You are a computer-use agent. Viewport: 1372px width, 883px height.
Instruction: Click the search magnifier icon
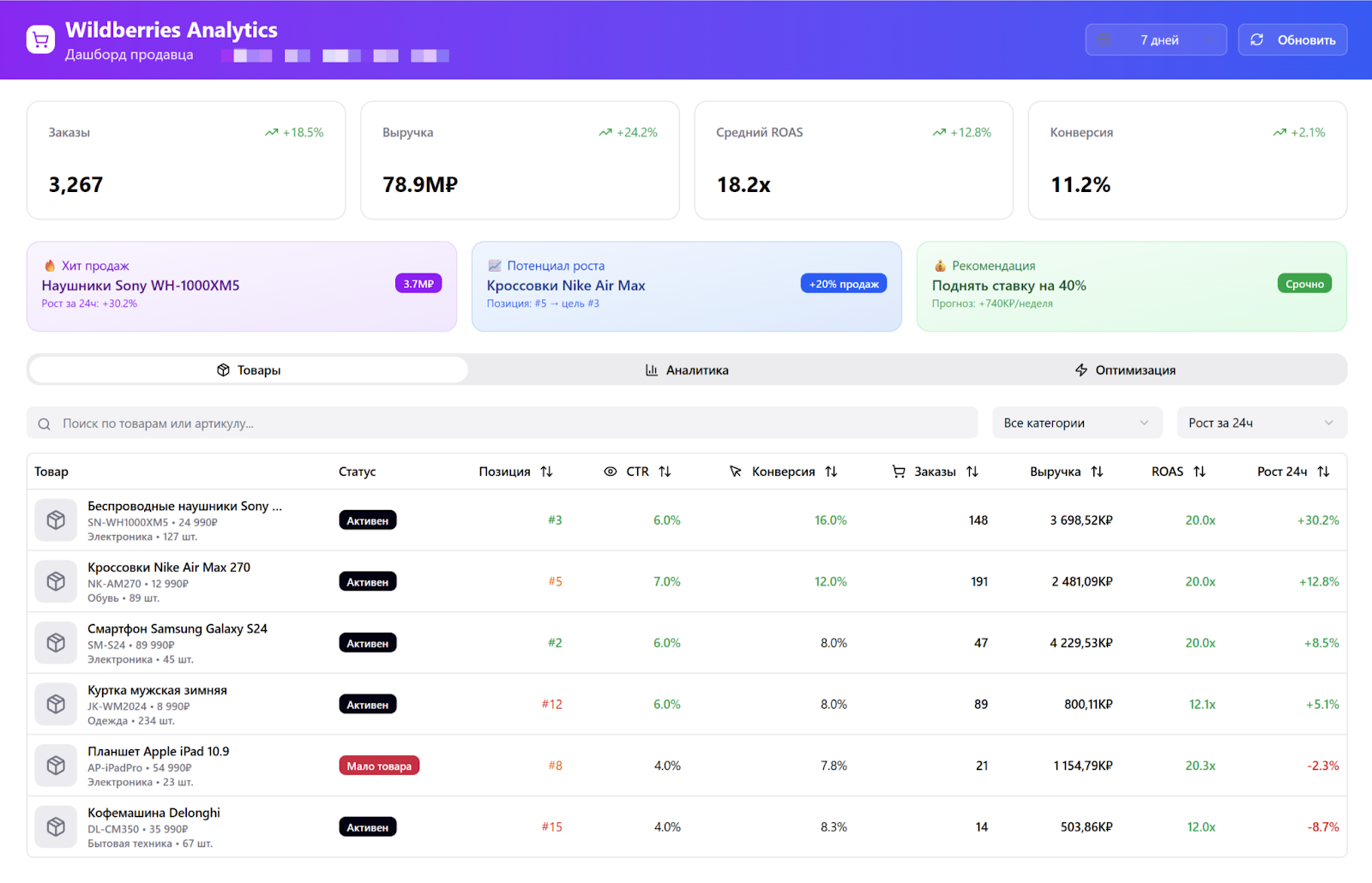(x=45, y=423)
